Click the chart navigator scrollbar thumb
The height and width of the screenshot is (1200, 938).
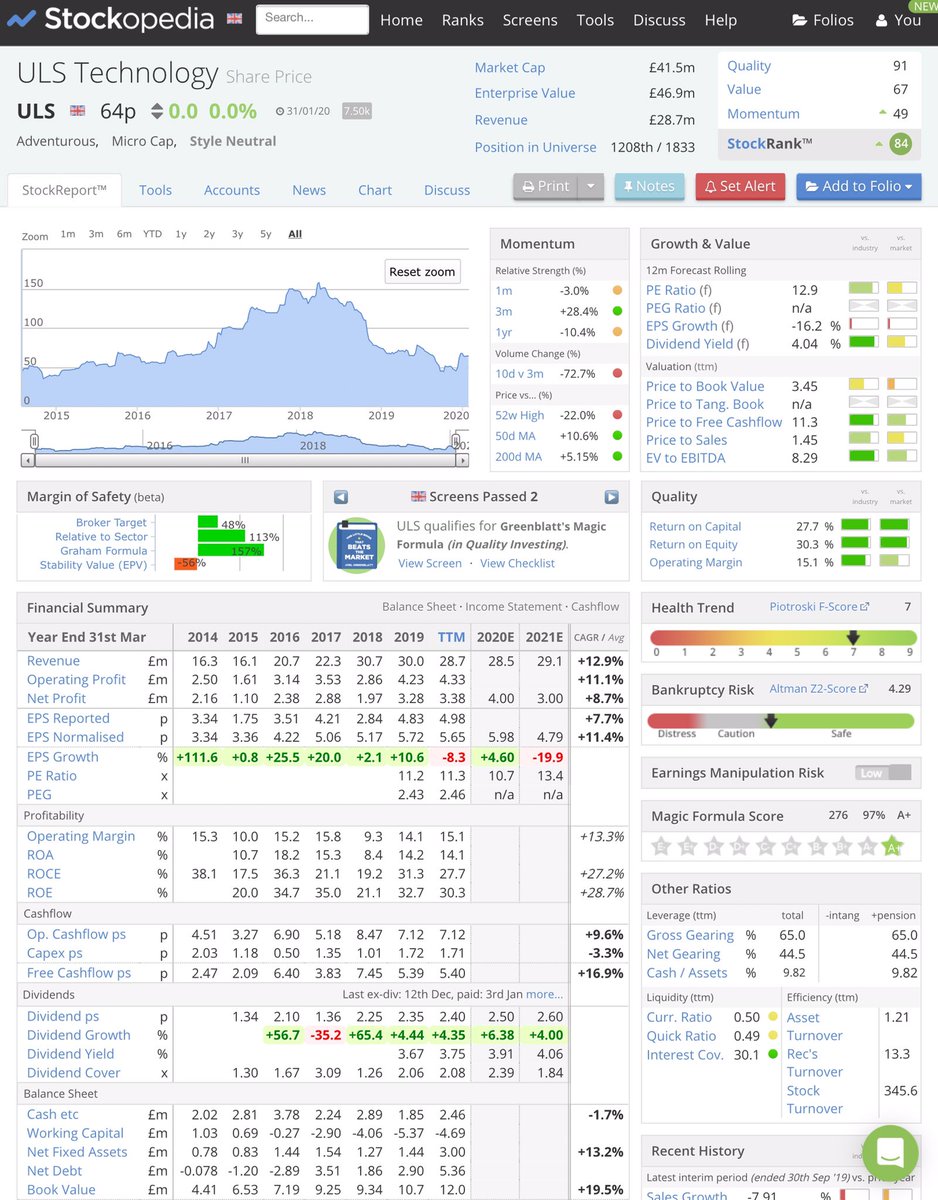coord(245,461)
